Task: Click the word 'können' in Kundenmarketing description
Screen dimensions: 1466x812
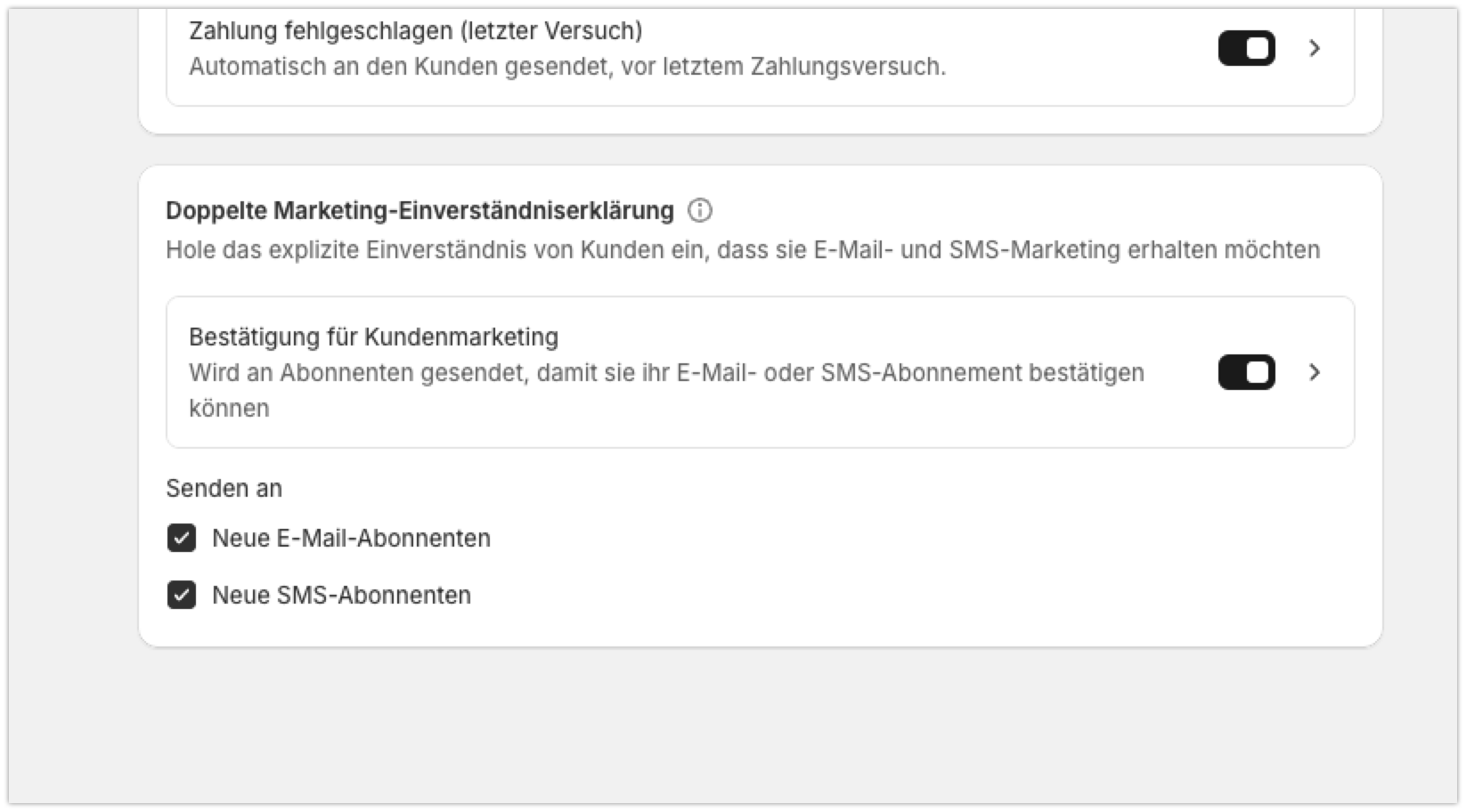Action: click(x=229, y=409)
